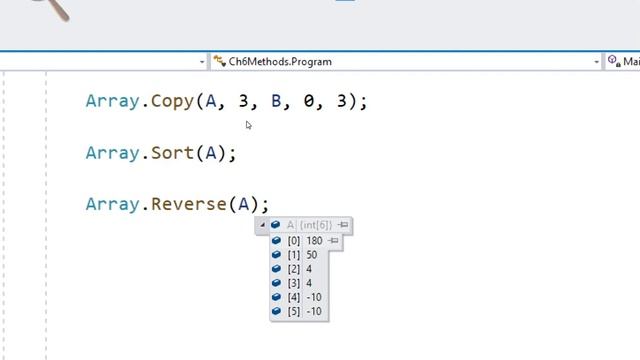The image size is (640, 360).
Task: Open the leftmost project navigation dropdown arrow
Action: [202, 62]
